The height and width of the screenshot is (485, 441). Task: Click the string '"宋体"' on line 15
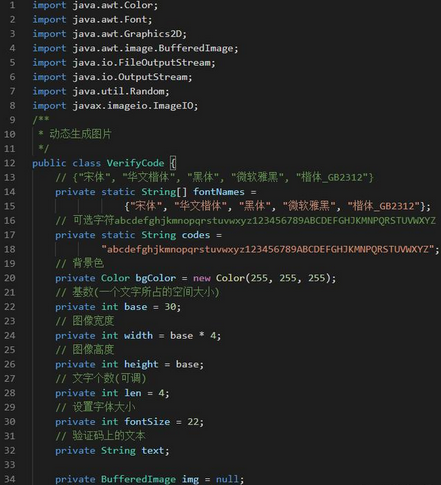click(146, 206)
